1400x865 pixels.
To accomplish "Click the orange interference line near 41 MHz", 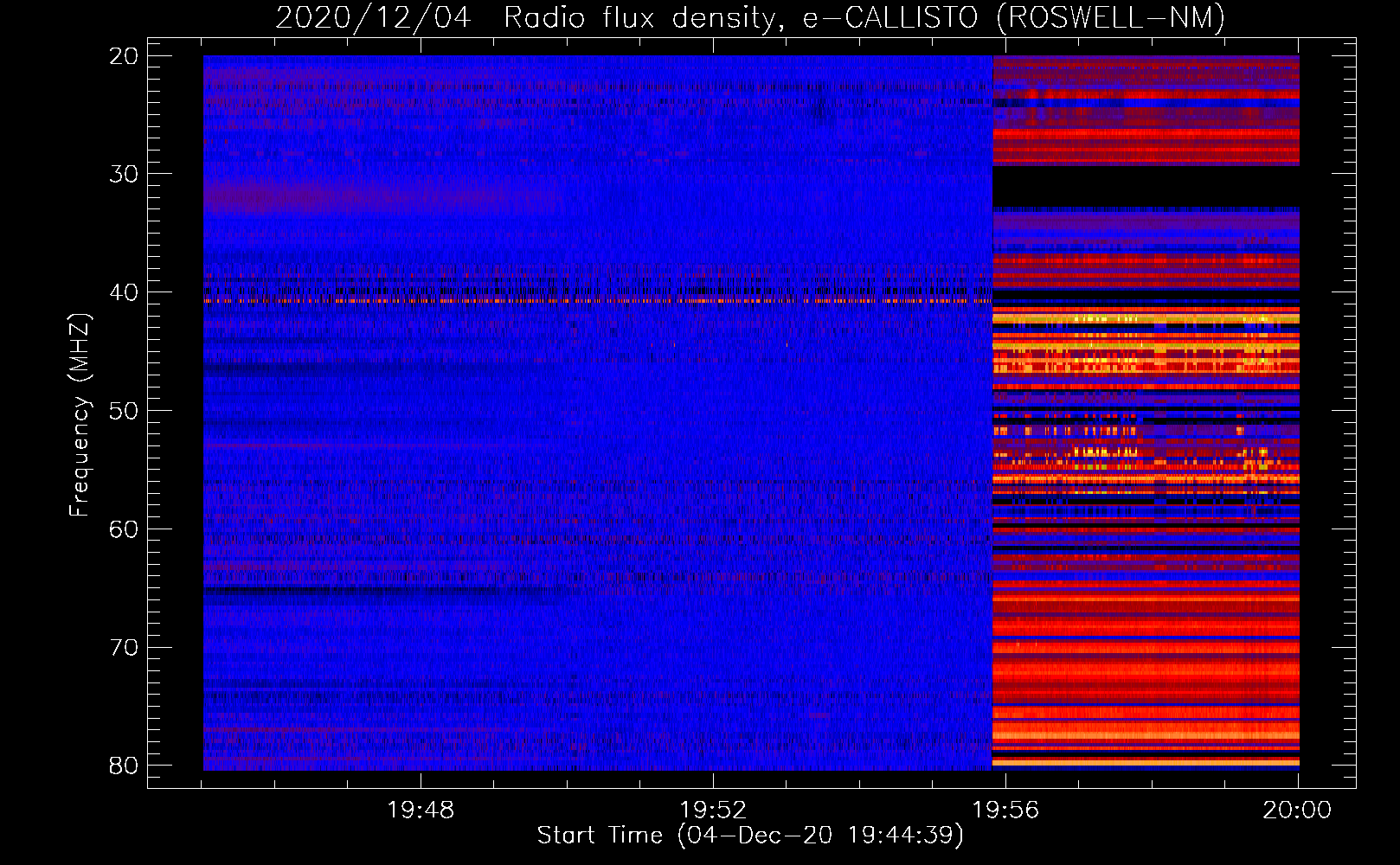I will click(597, 301).
